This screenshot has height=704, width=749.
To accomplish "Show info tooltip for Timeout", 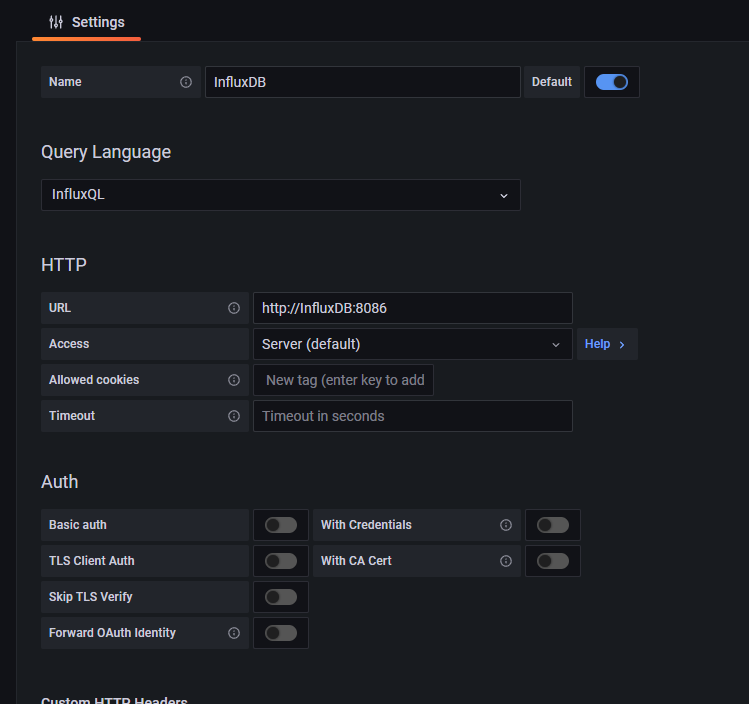I will tap(234, 416).
